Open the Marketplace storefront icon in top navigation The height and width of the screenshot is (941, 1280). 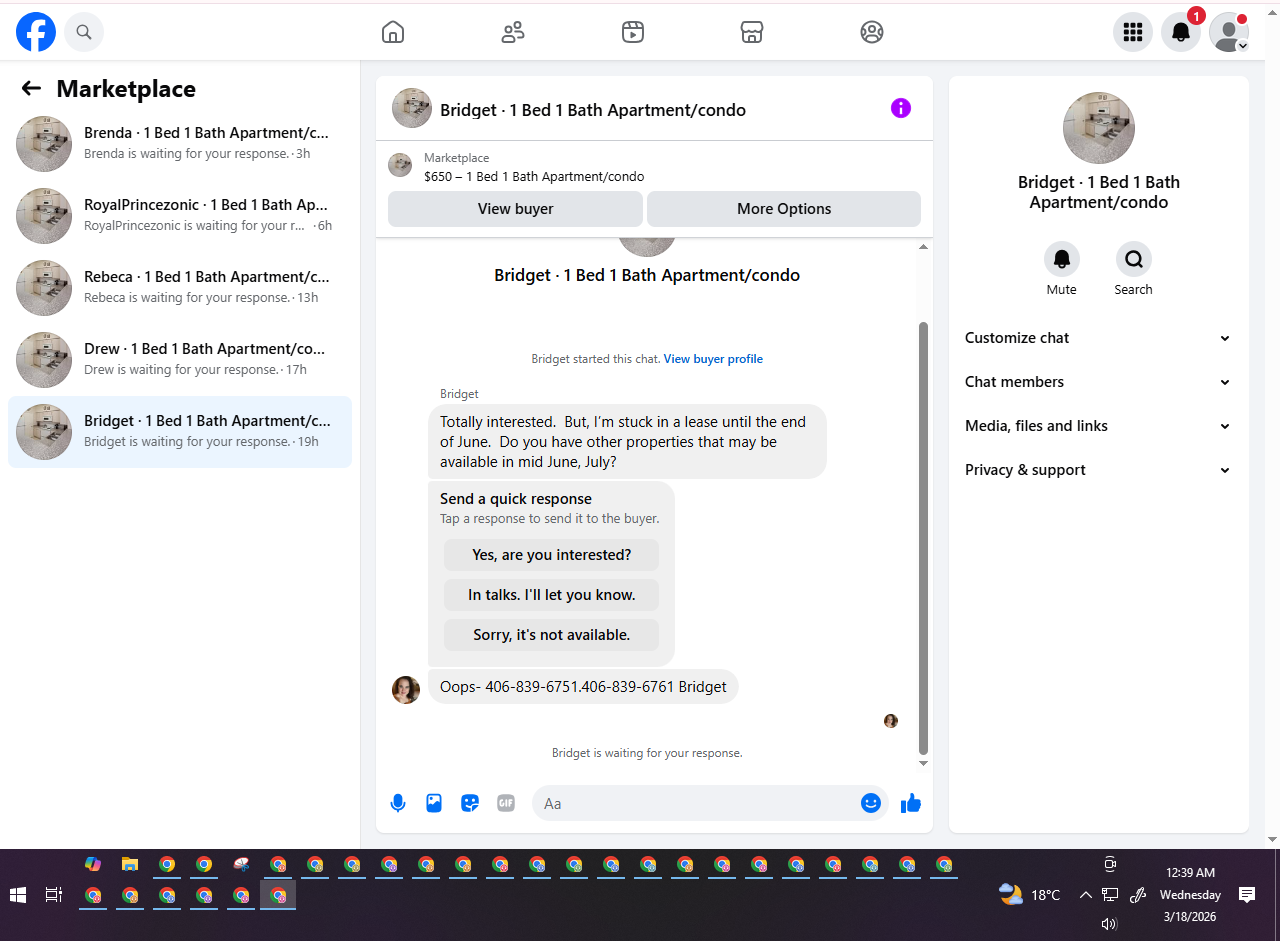[x=752, y=33]
